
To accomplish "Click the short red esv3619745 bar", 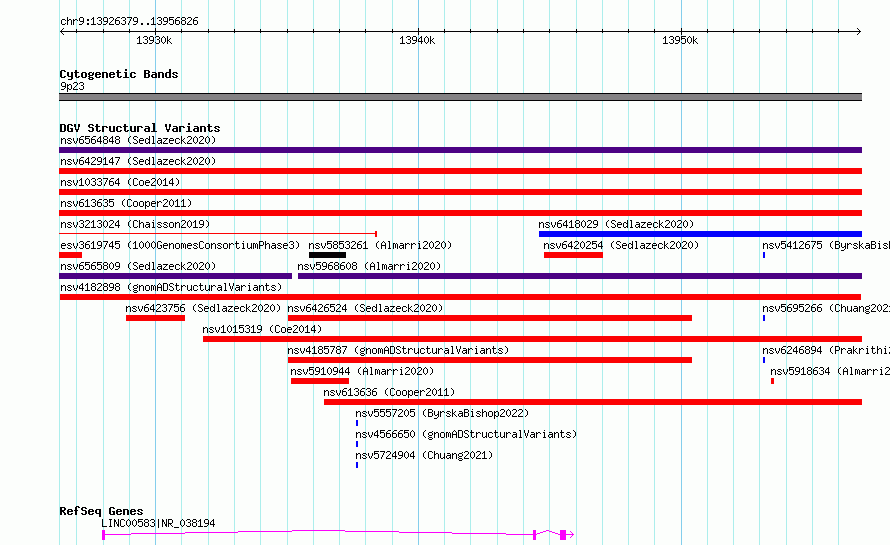I will point(70,255).
